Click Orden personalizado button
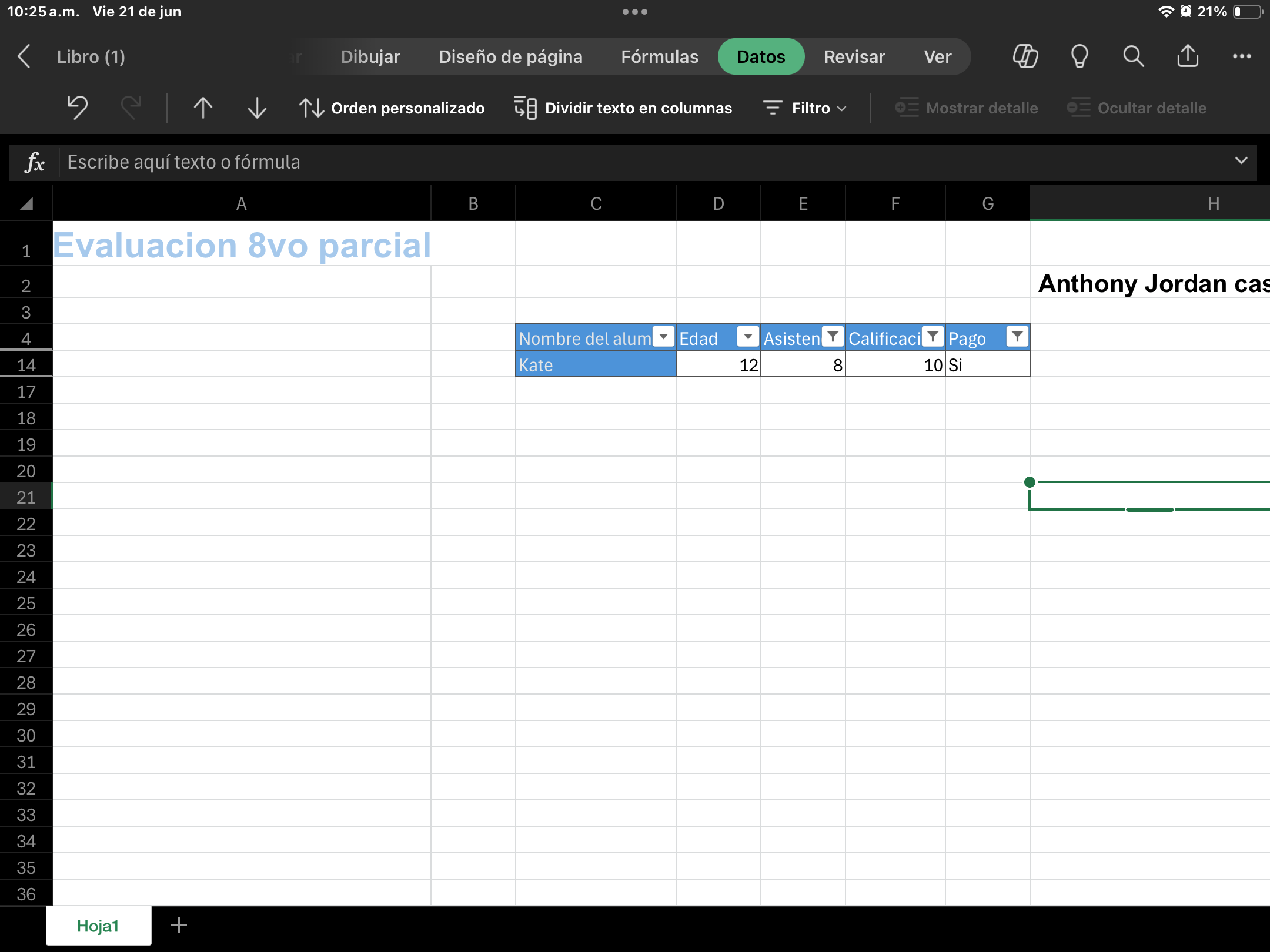The height and width of the screenshot is (952, 1270). tap(392, 108)
